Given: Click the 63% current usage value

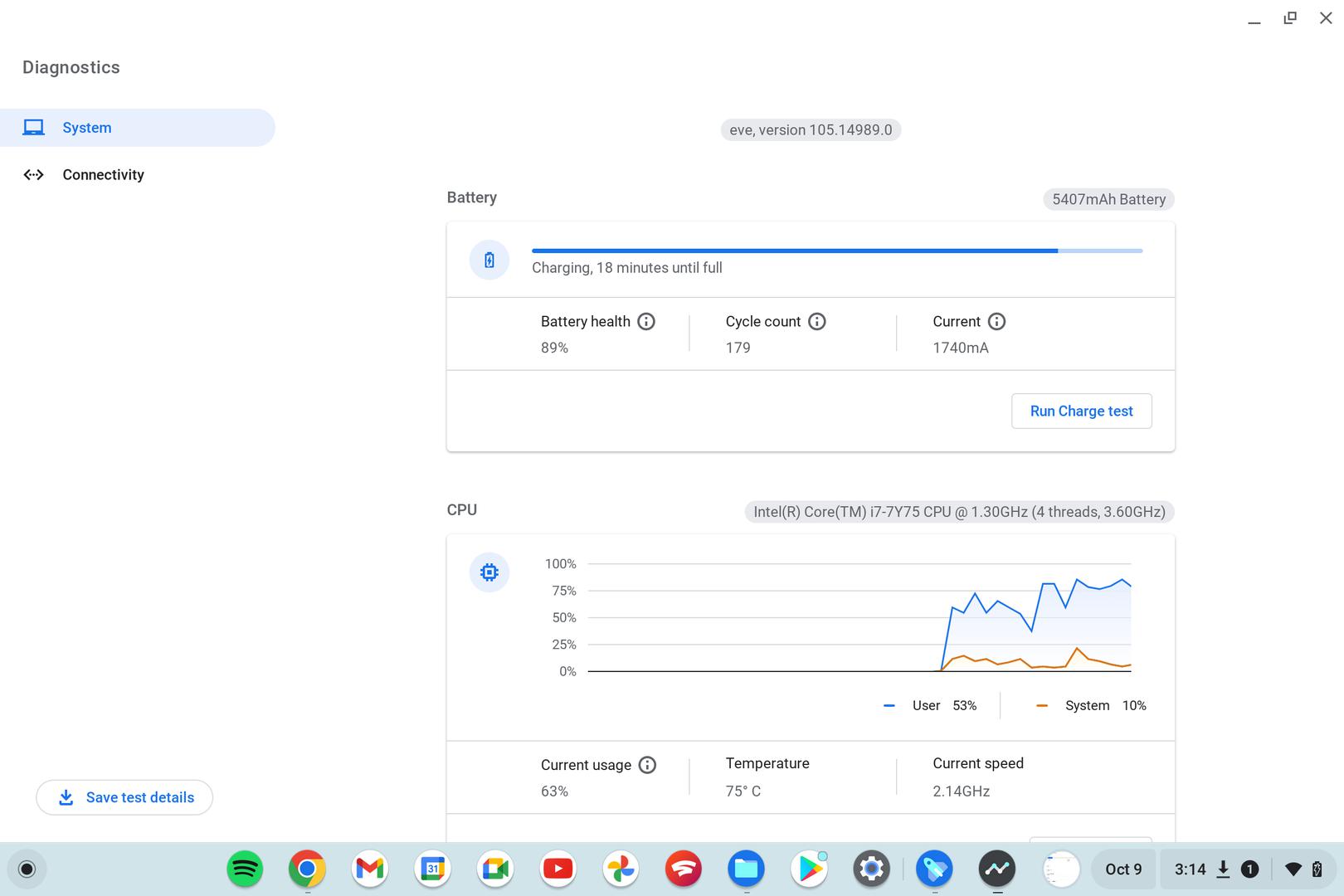Looking at the screenshot, I should point(555,791).
